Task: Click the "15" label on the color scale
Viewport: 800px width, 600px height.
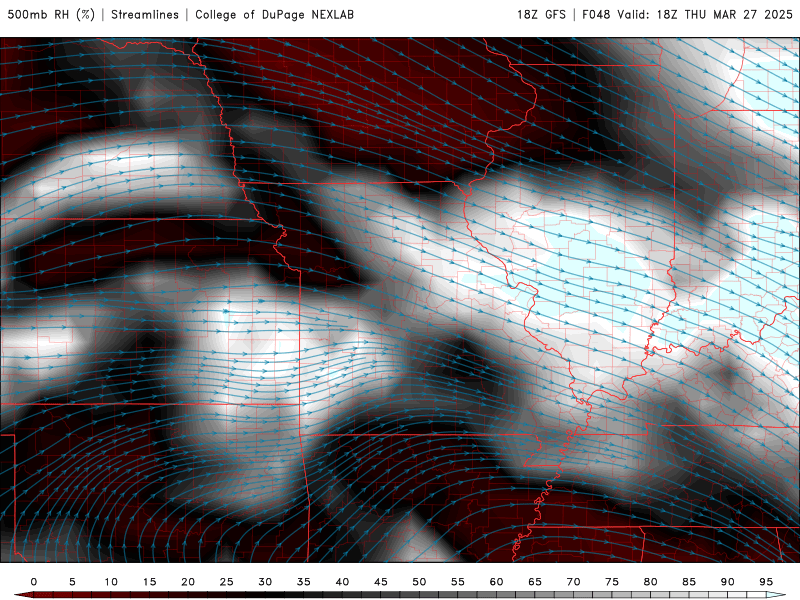Action: tap(149, 582)
